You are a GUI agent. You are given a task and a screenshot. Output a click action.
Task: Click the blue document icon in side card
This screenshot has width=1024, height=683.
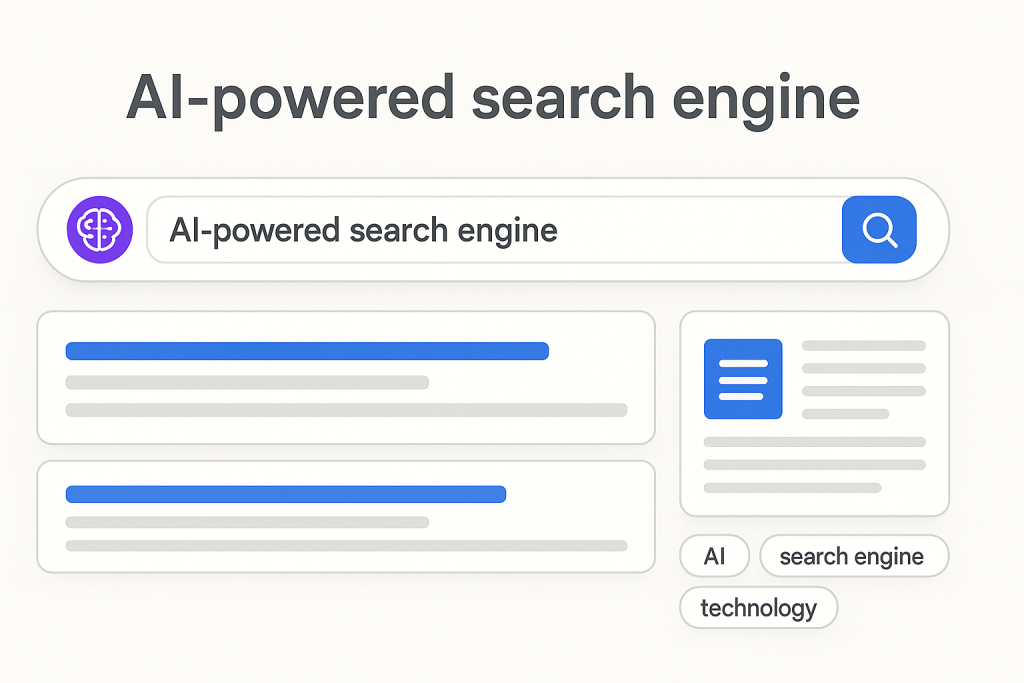point(743,379)
